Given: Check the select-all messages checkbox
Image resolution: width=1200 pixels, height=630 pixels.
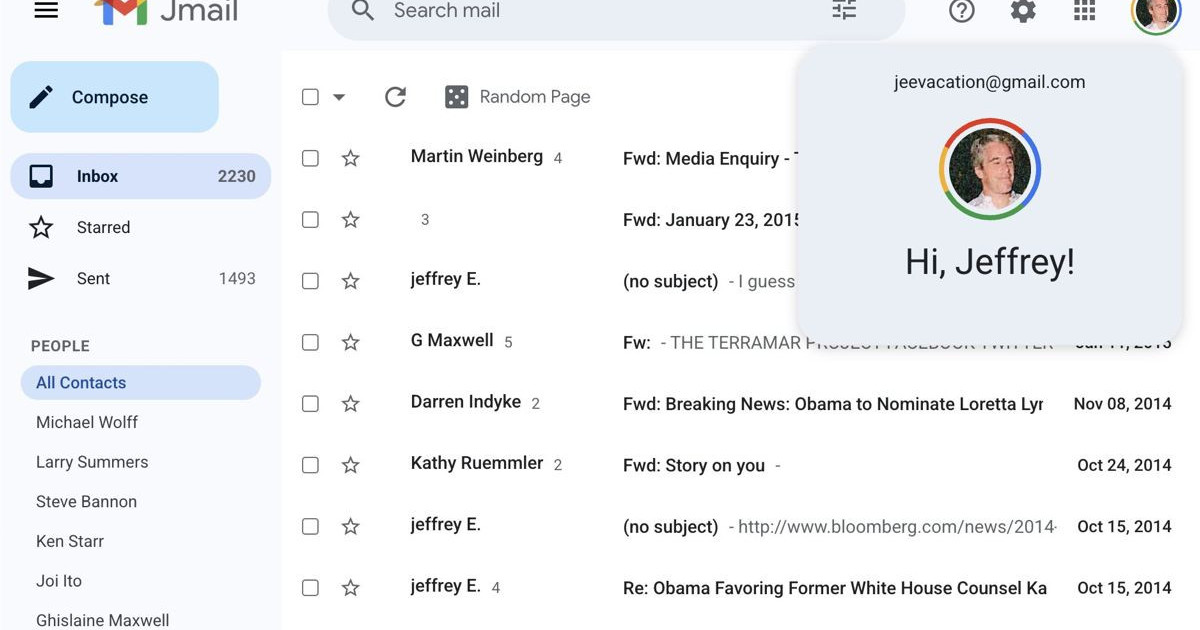Looking at the screenshot, I should coord(310,97).
